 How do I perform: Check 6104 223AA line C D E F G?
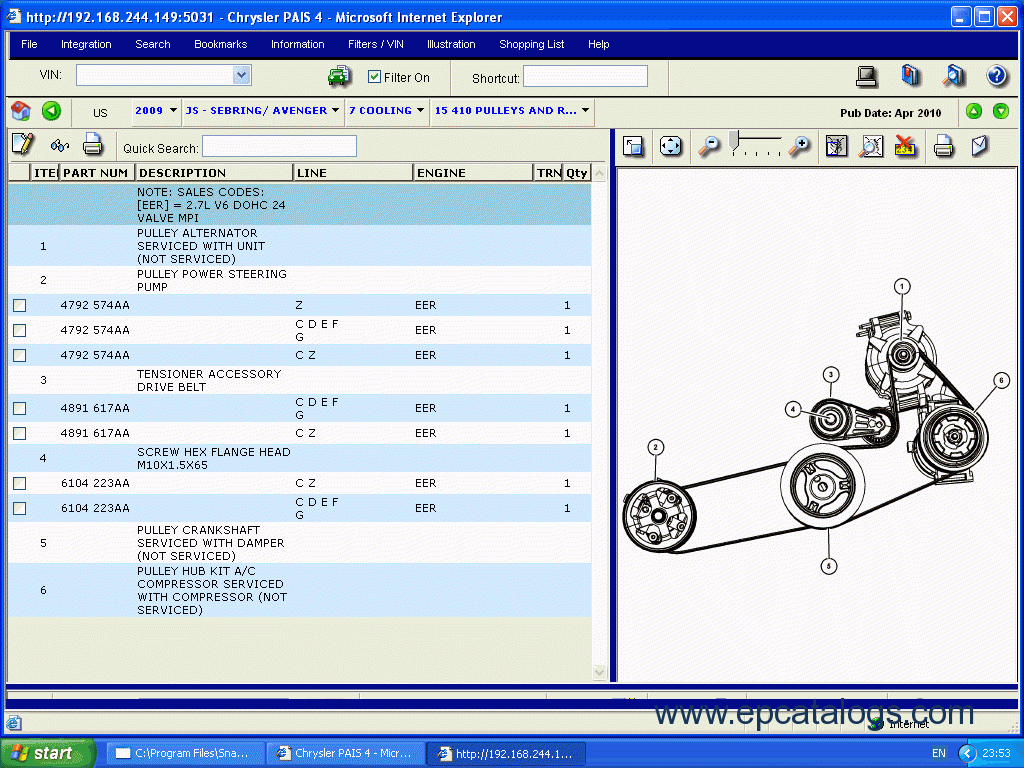(x=20, y=508)
